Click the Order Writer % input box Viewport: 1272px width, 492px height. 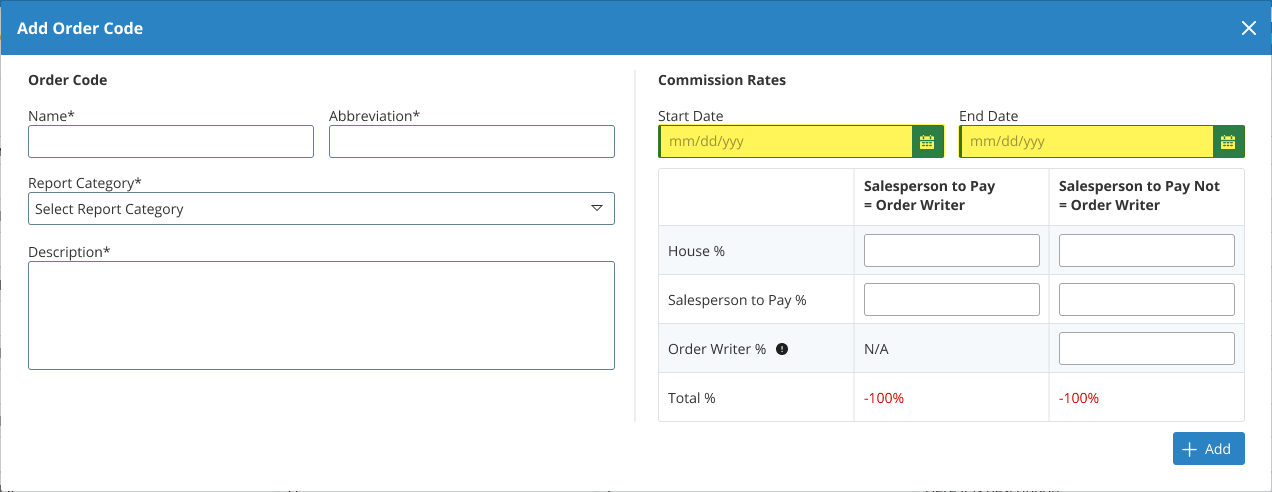(x=1146, y=349)
